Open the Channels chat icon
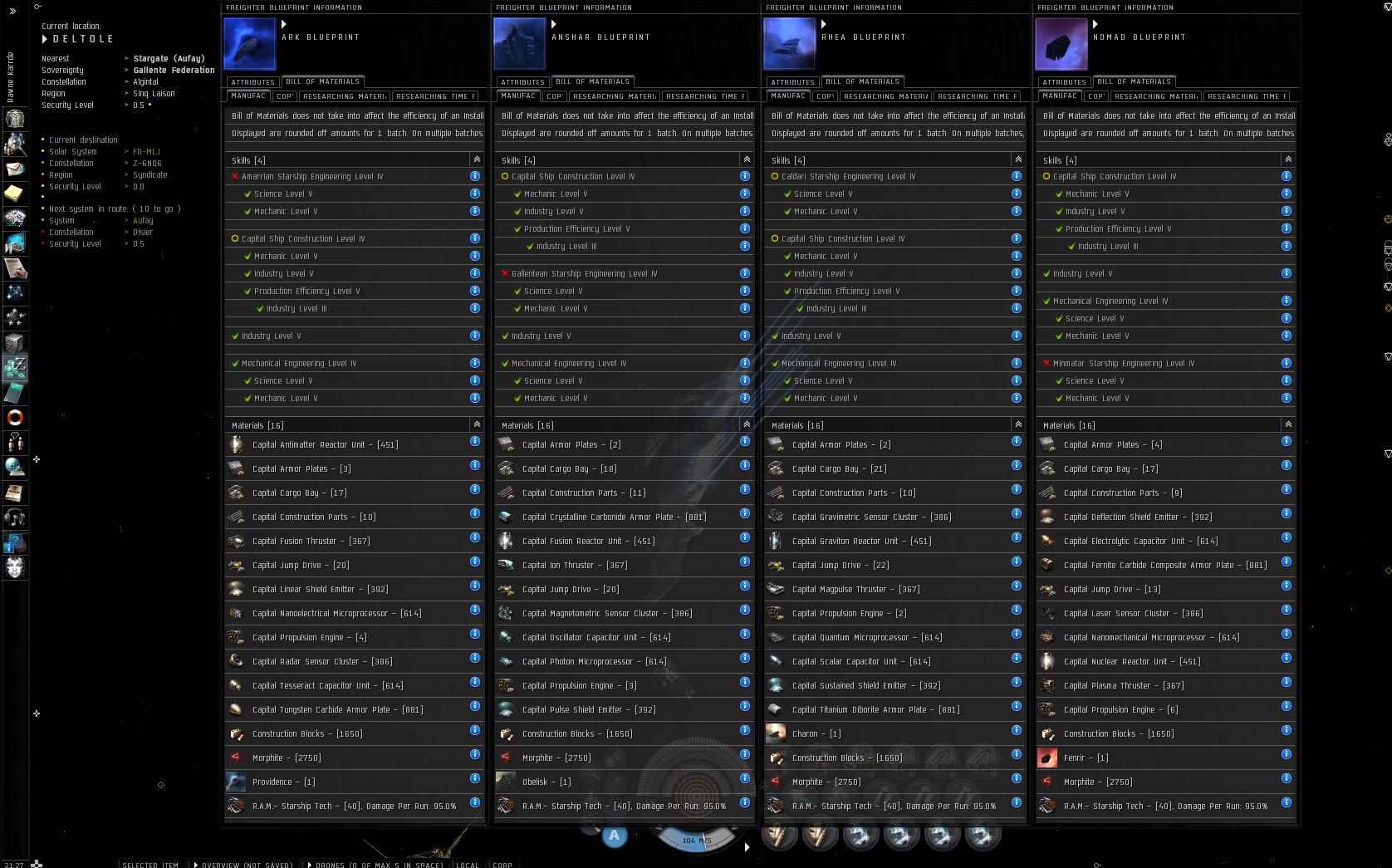The width and height of the screenshot is (1392, 868). pyautogui.click(x=15, y=442)
